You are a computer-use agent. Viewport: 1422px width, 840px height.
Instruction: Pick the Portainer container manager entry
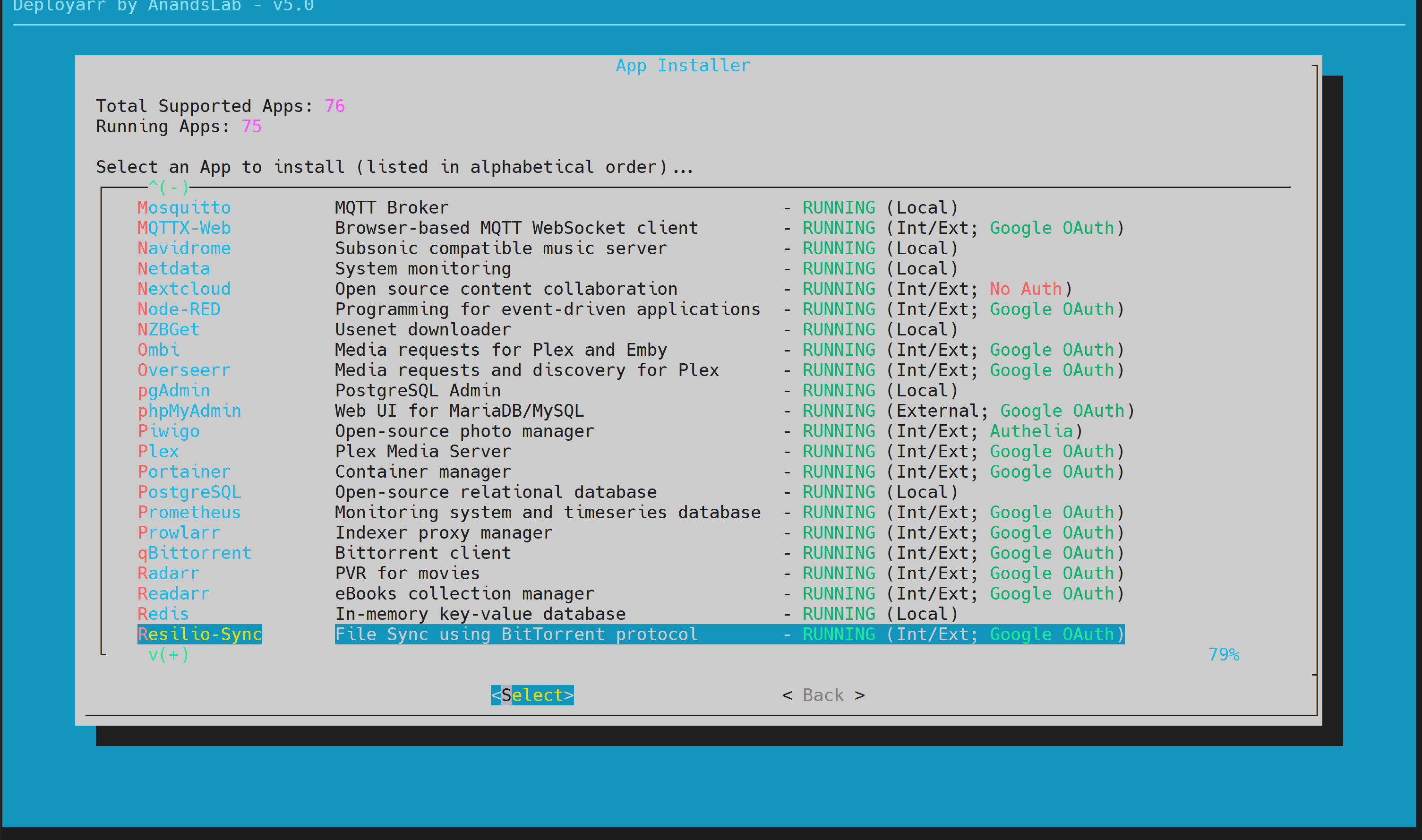tap(184, 471)
